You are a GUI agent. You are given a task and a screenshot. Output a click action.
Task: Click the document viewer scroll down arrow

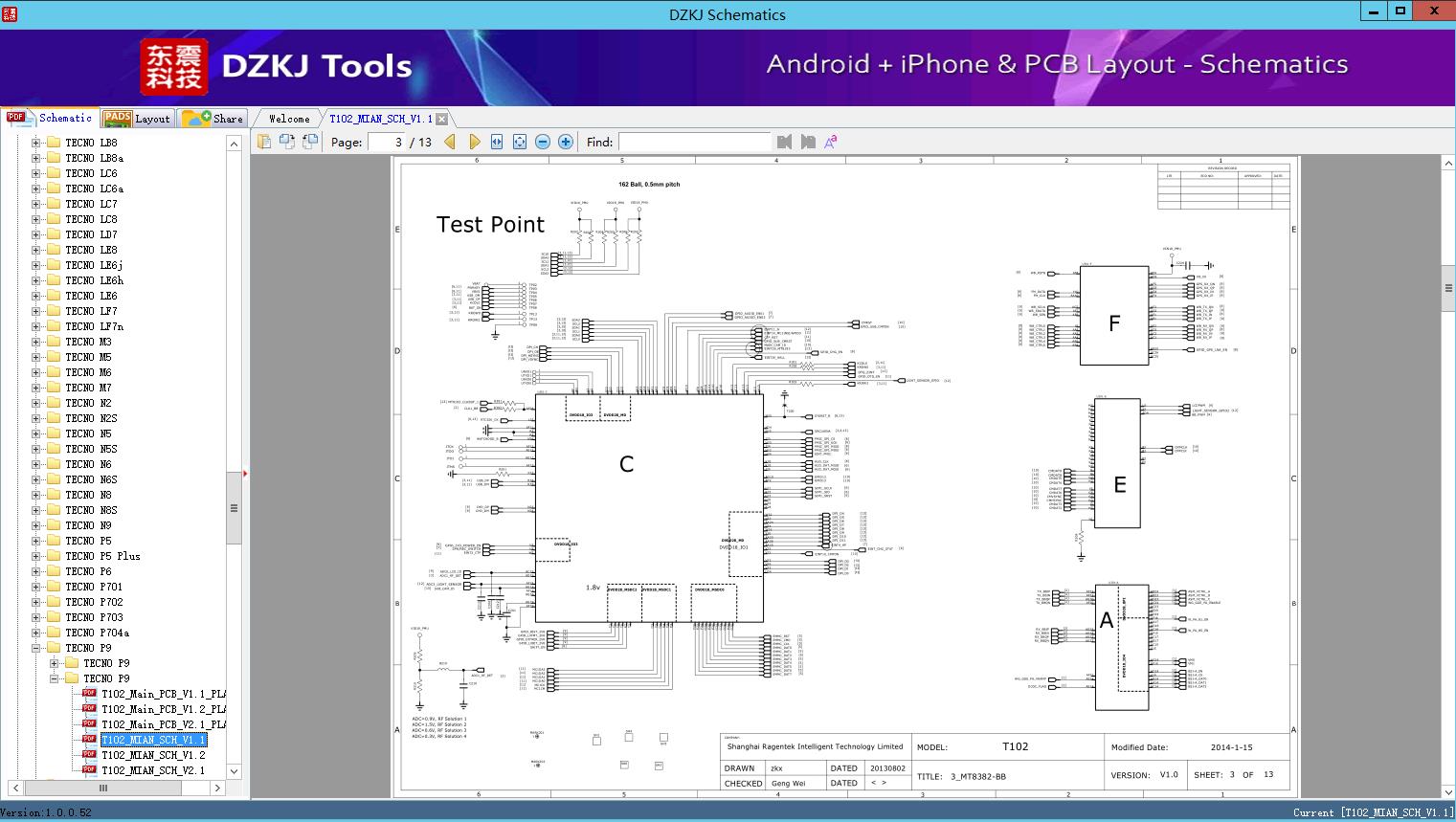click(1448, 792)
